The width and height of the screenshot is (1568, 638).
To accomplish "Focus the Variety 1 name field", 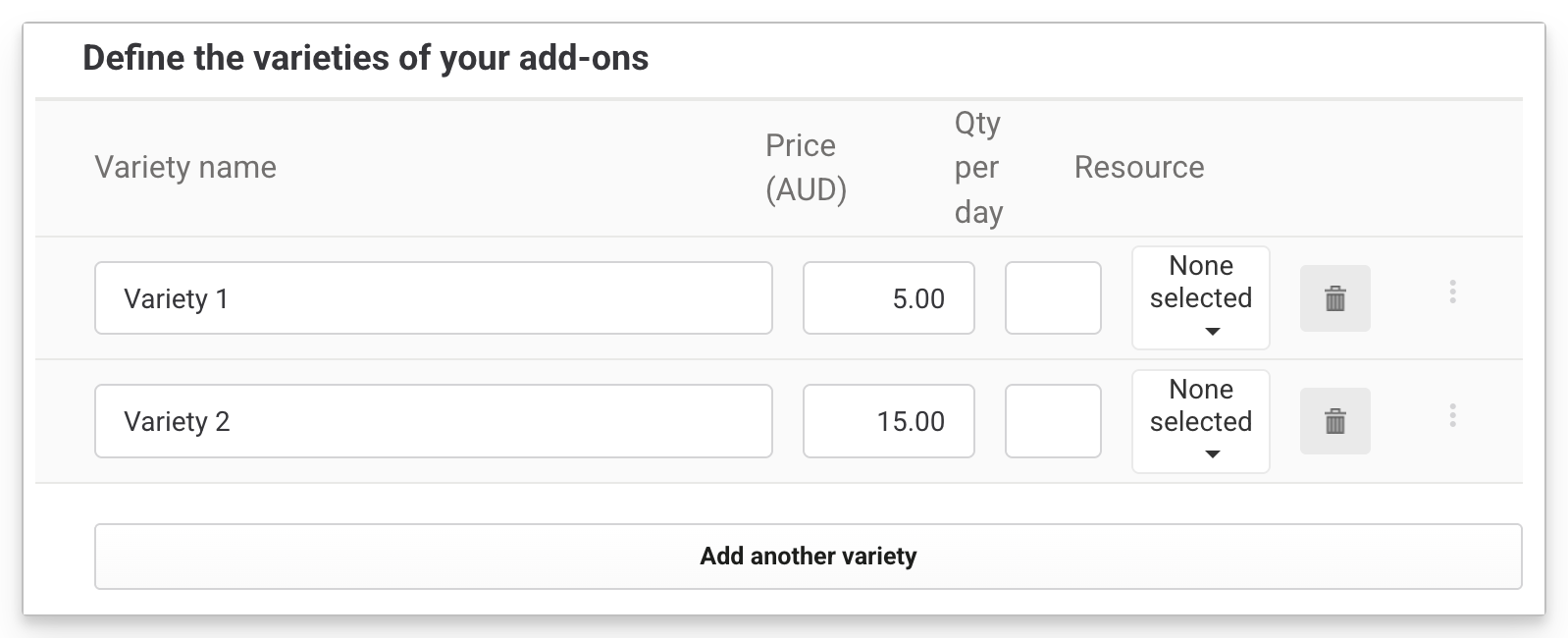I will click(433, 298).
